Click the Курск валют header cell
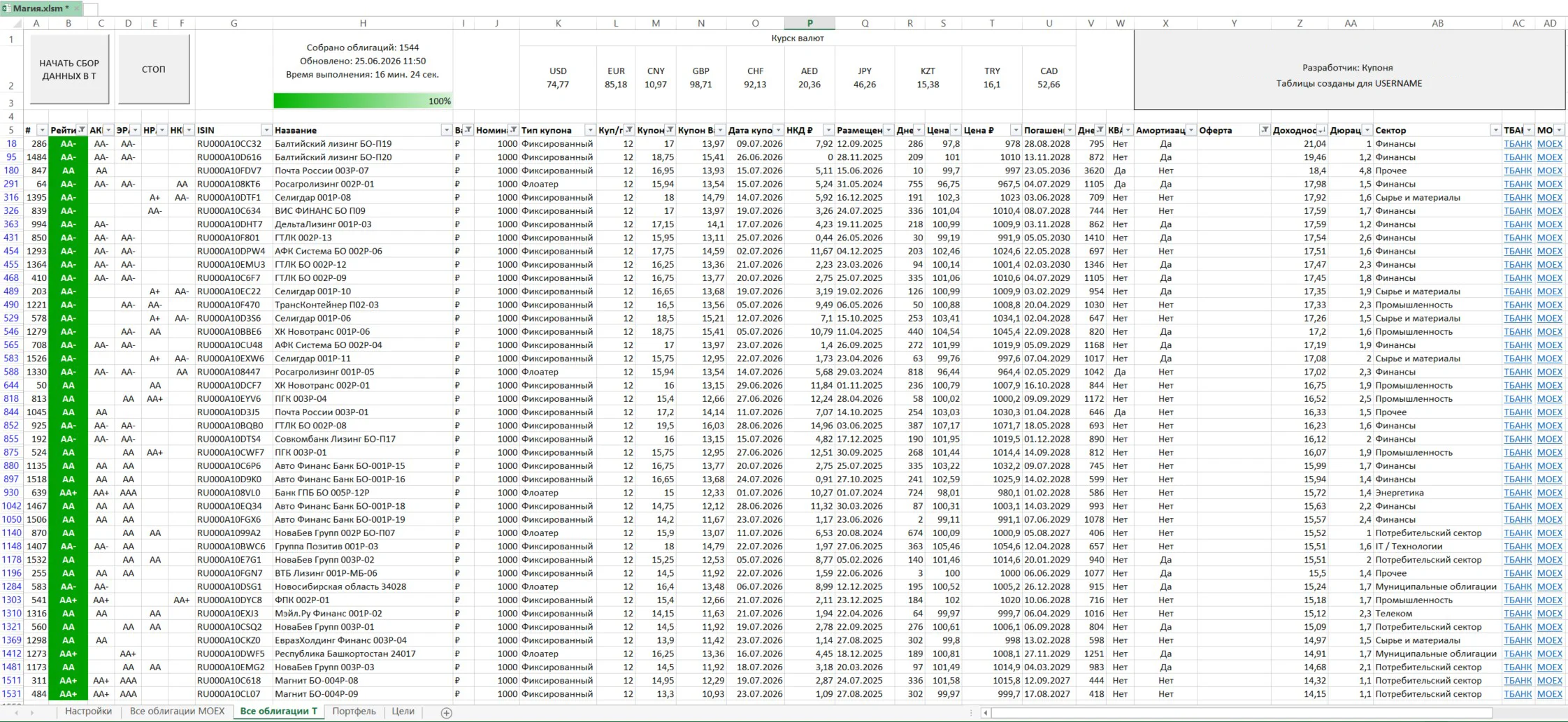 798,38
